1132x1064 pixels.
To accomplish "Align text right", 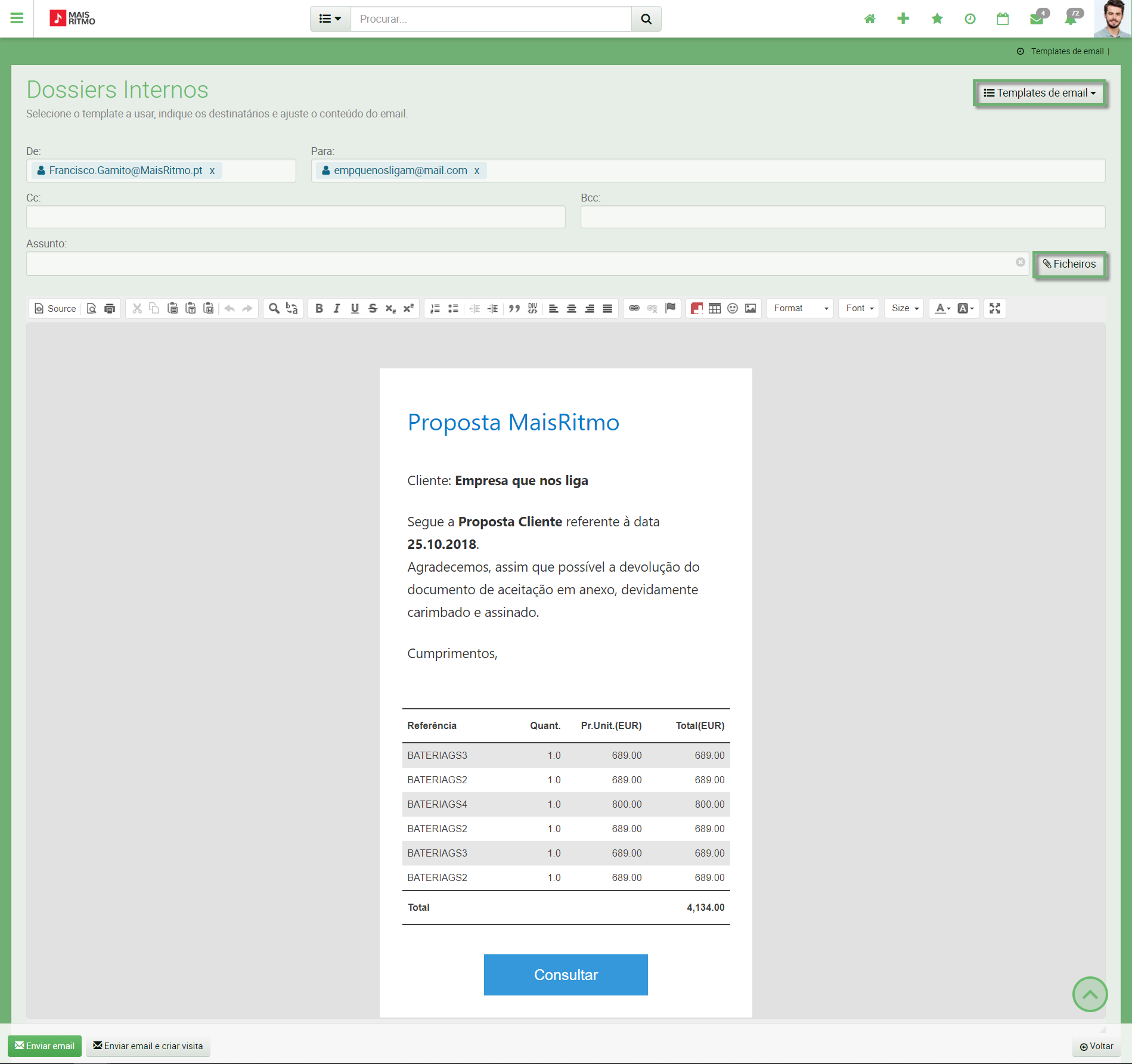I will [x=589, y=308].
